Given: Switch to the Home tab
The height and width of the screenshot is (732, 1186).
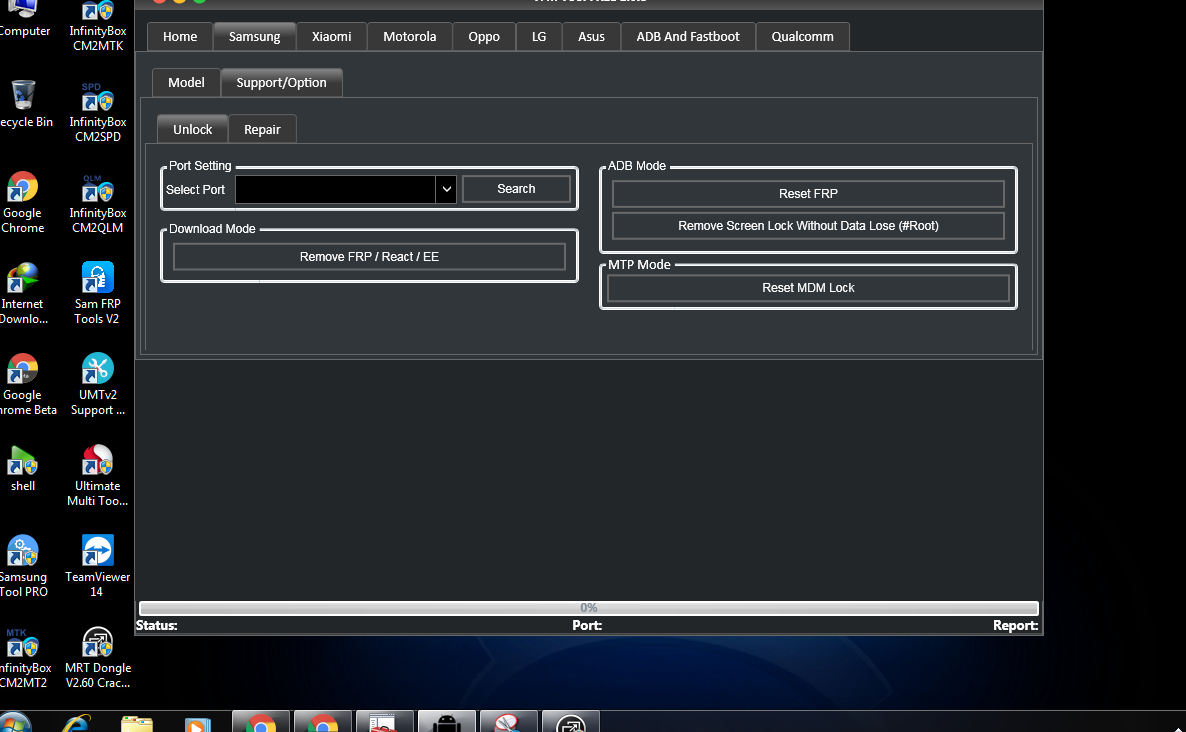Looking at the screenshot, I should [180, 36].
